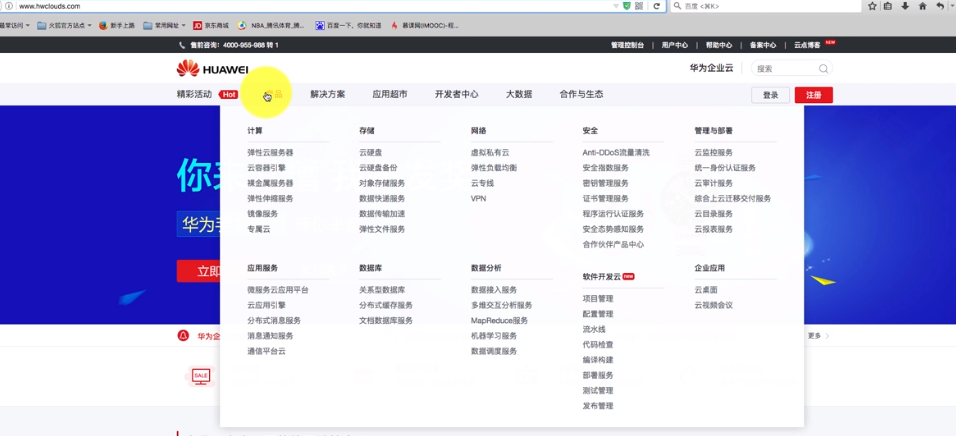Expand the 最常访问 bookmarks dropdown
Image resolution: width=956 pixels, height=436 pixels.
coord(15,26)
